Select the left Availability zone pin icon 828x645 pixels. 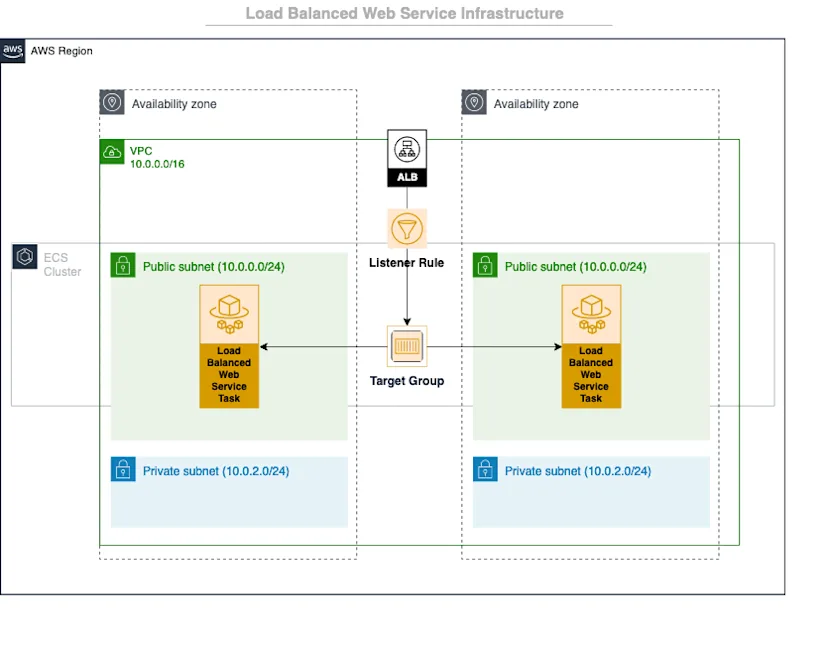click(x=111, y=101)
